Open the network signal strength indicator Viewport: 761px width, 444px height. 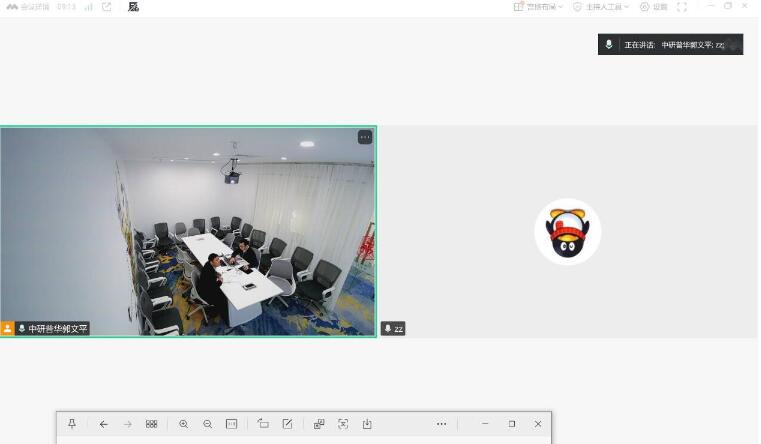click(x=88, y=7)
